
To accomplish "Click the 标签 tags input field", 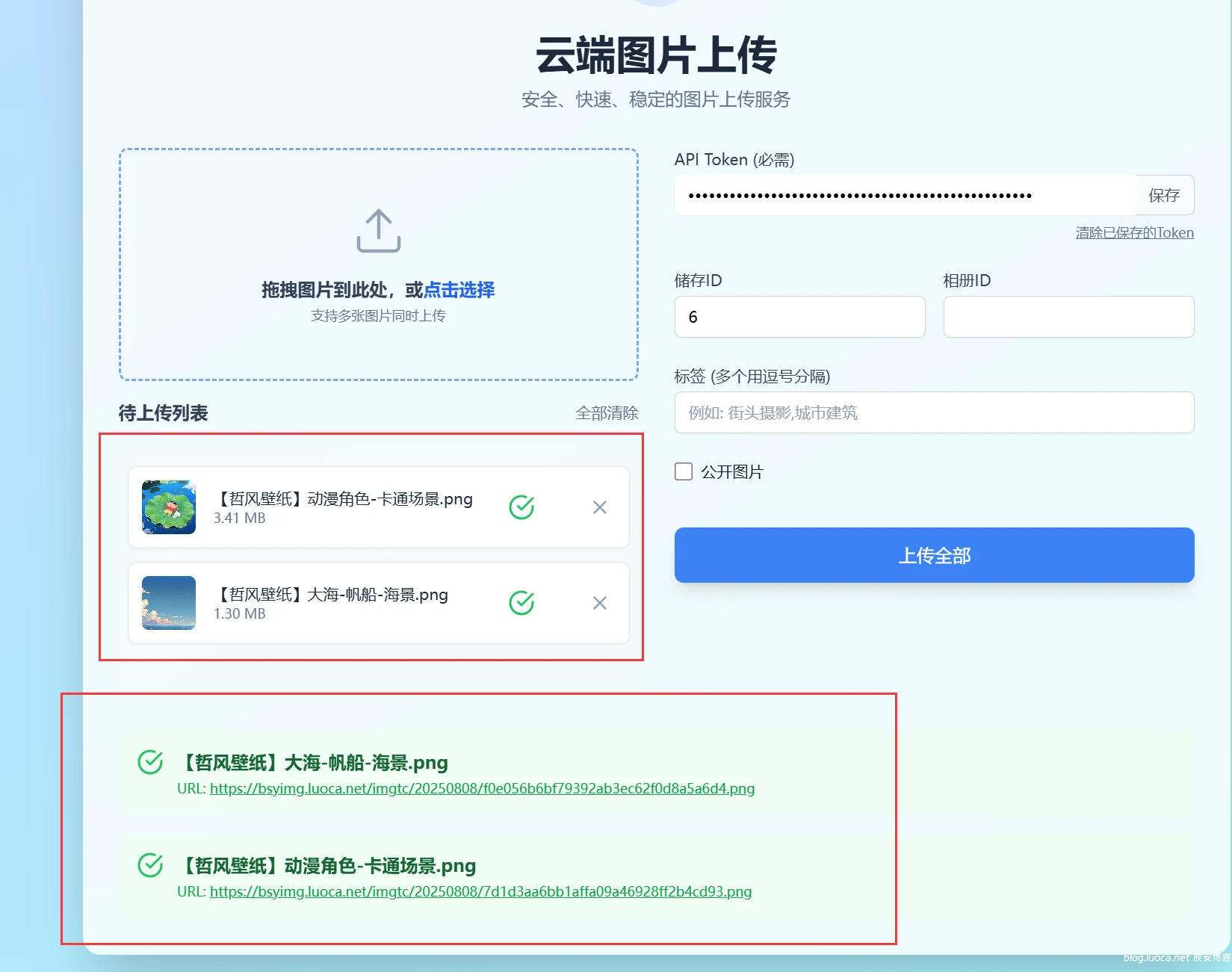I will click(x=934, y=413).
